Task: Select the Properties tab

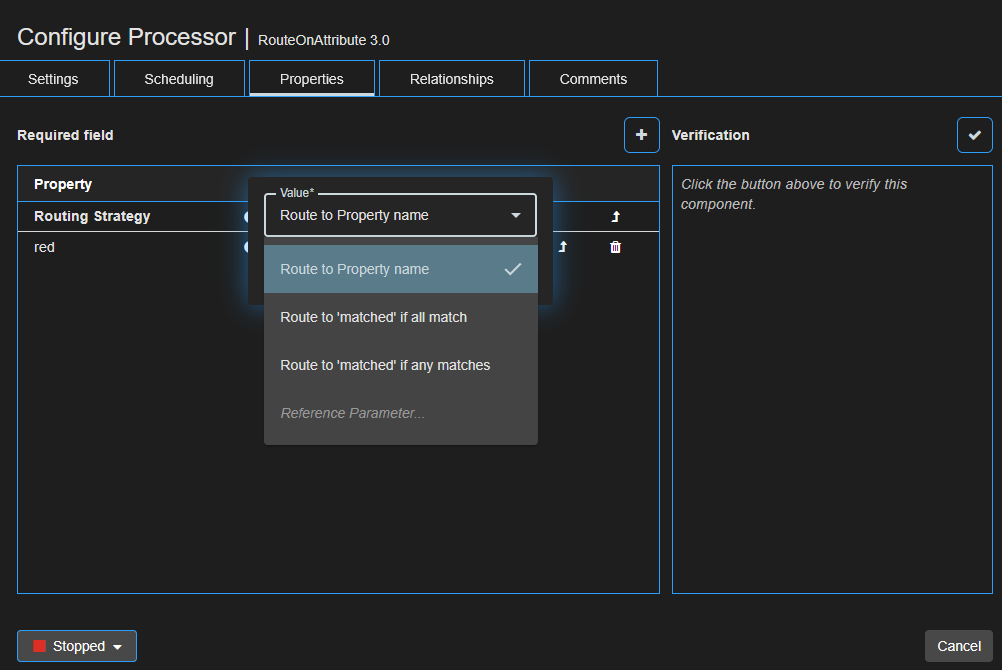Action: [x=312, y=79]
